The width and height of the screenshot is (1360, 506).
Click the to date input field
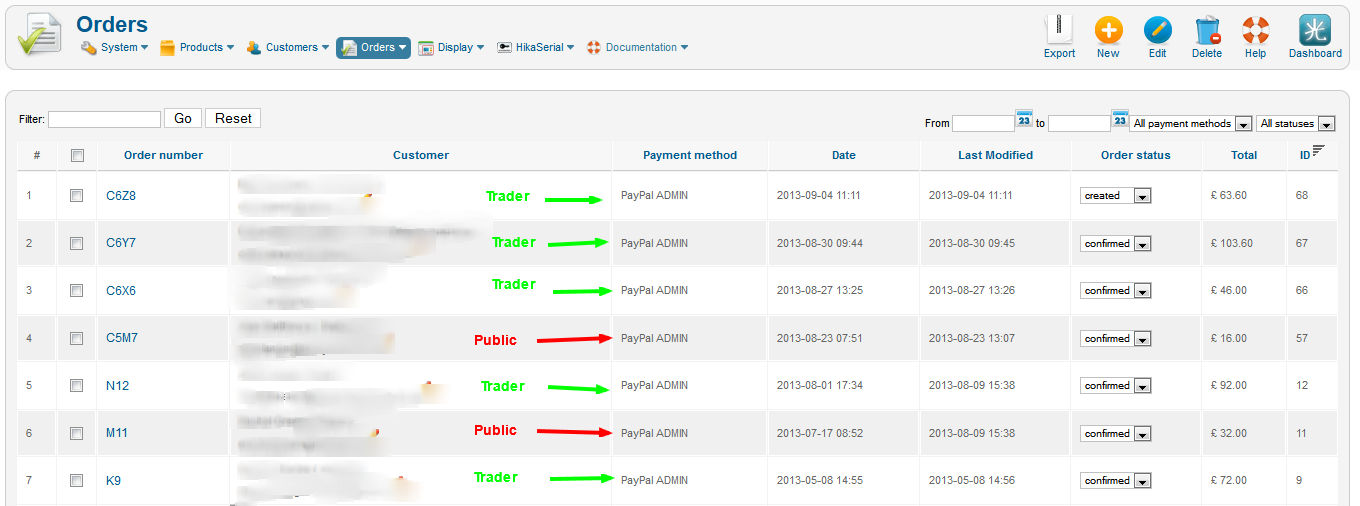[1079, 123]
